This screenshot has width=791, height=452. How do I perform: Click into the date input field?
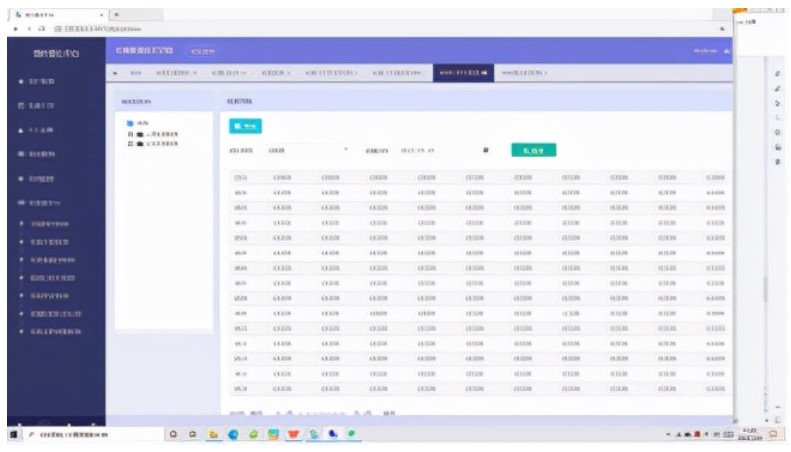click(x=444, y=150)
